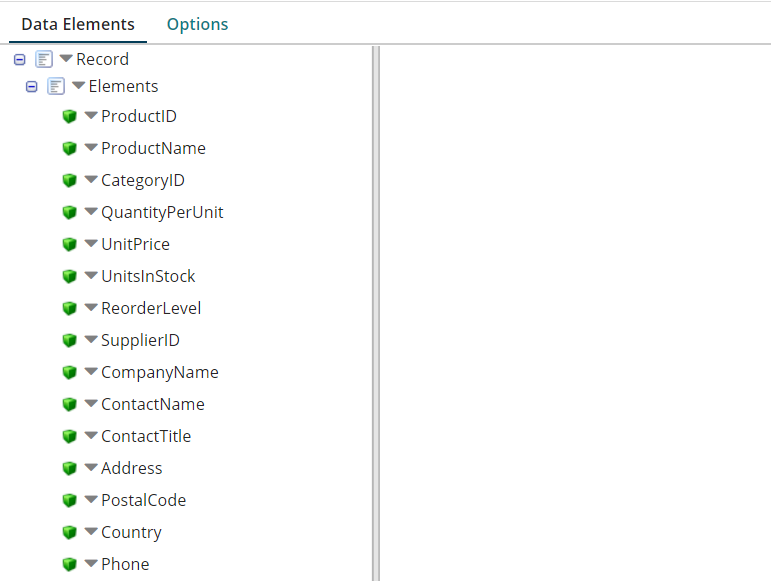
Task: Open the dropdown arrow next to UnitsInStock
Action: point(91,276)
